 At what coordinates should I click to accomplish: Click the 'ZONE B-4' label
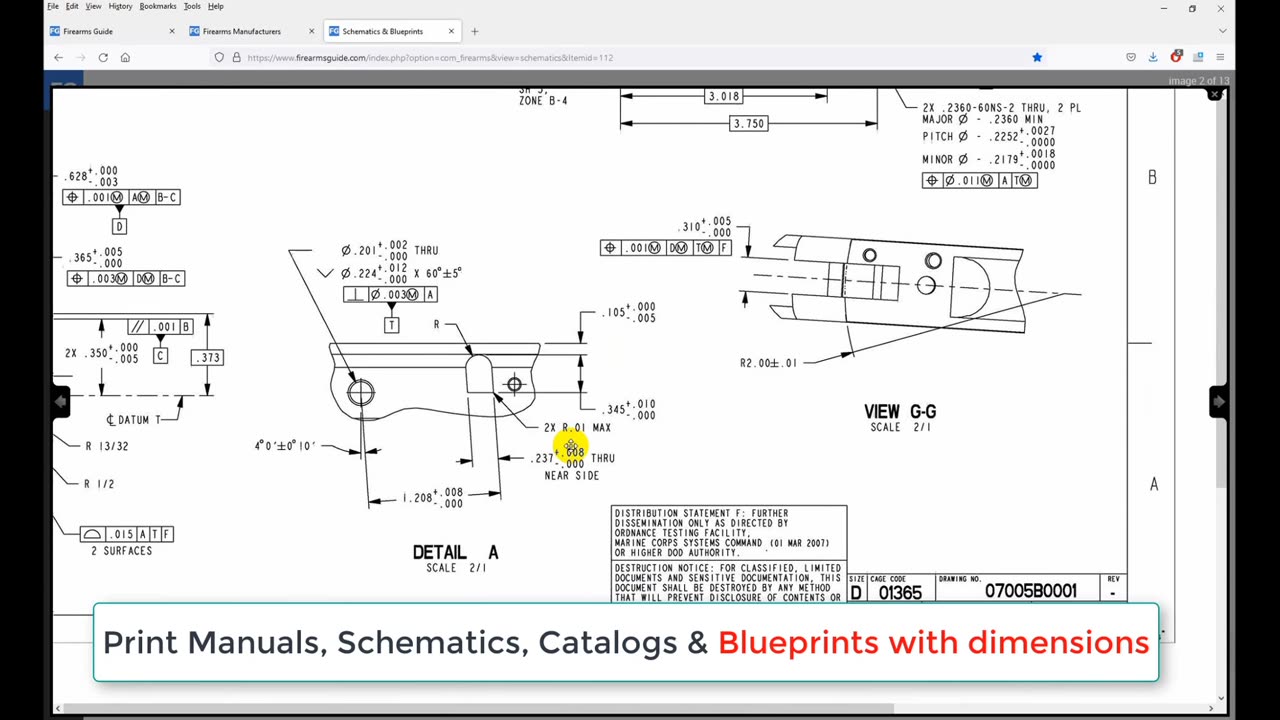tap(543, 100)
